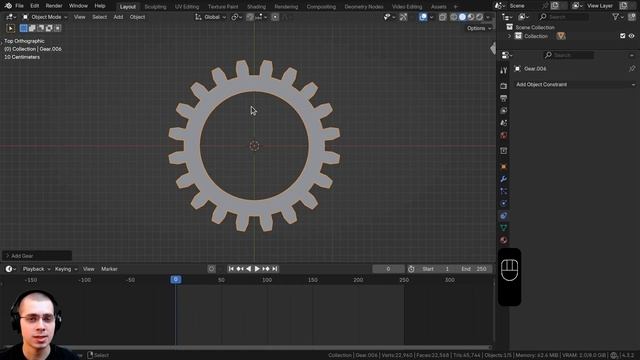
Task: Open the Scene properties tab icon
Action: point(503,123)
